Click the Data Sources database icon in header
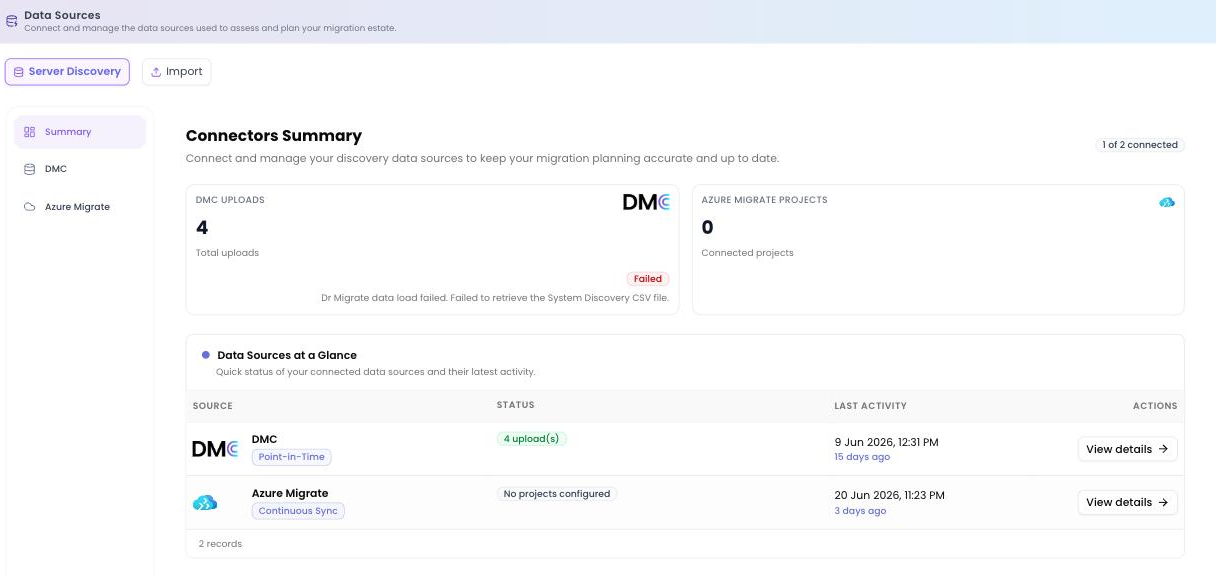The image size is (1216, 575). coord(11,20)
